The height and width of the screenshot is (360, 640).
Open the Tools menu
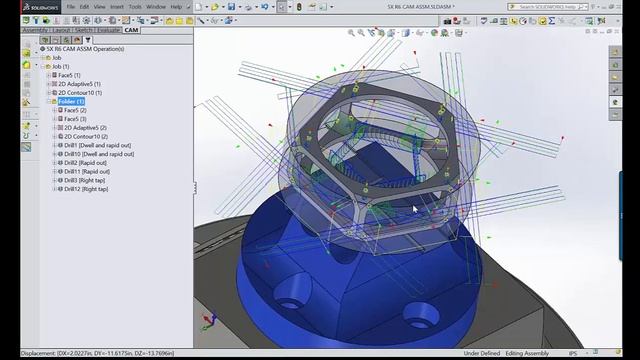[x=135, y=7]
